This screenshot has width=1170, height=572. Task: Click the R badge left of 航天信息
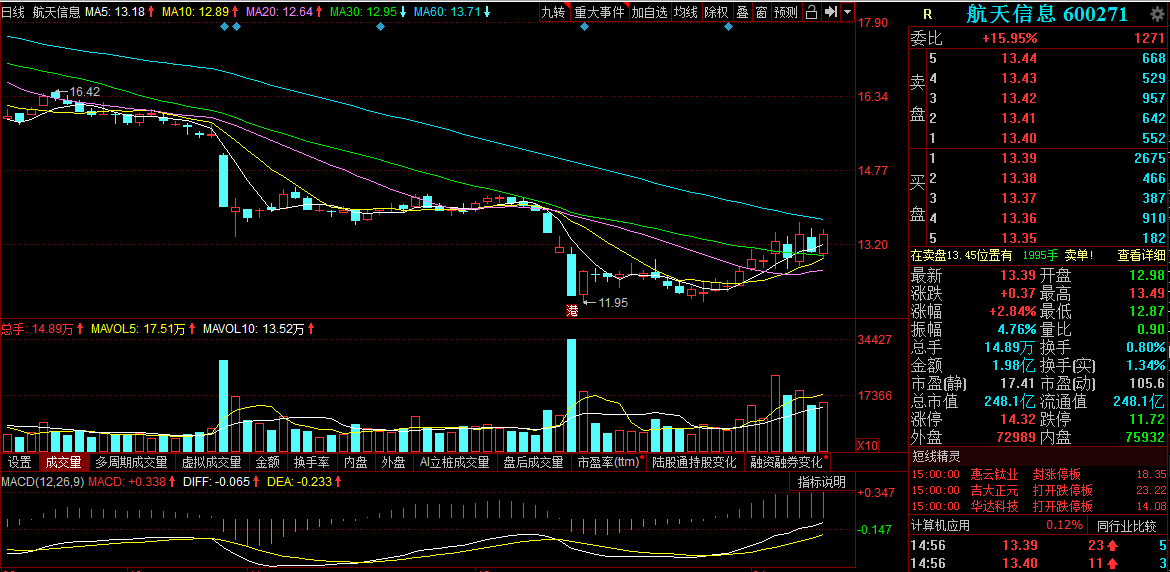[927, 14]
